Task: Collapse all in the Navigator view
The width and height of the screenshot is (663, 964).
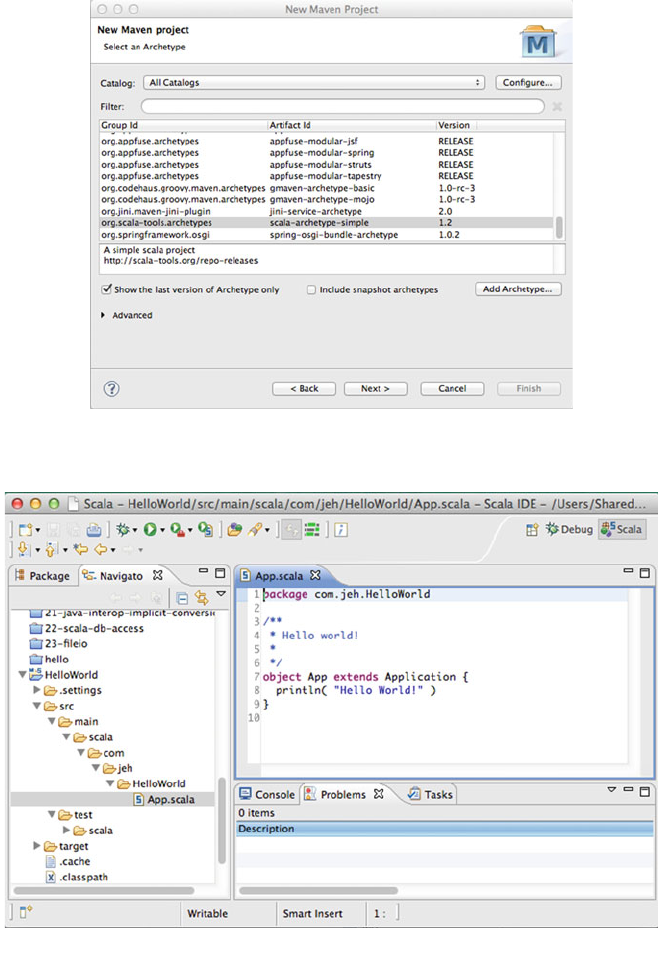Action: click(x=182, y=598)
